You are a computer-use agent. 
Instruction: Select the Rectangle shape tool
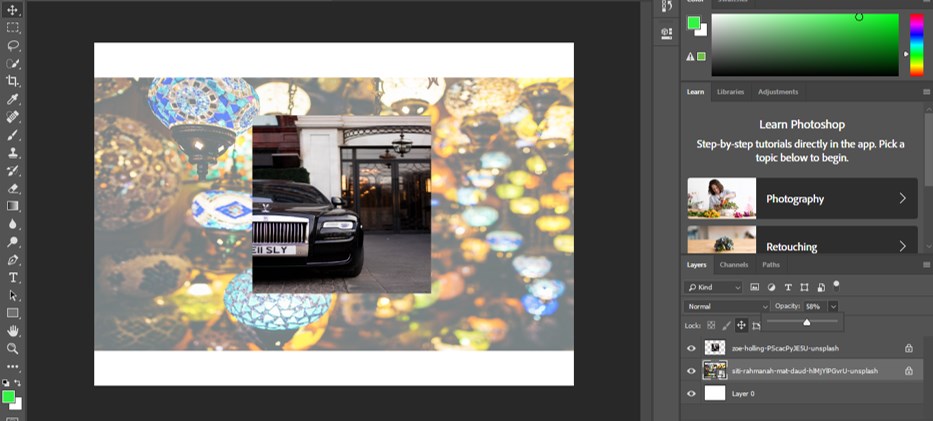pos(12,313)
